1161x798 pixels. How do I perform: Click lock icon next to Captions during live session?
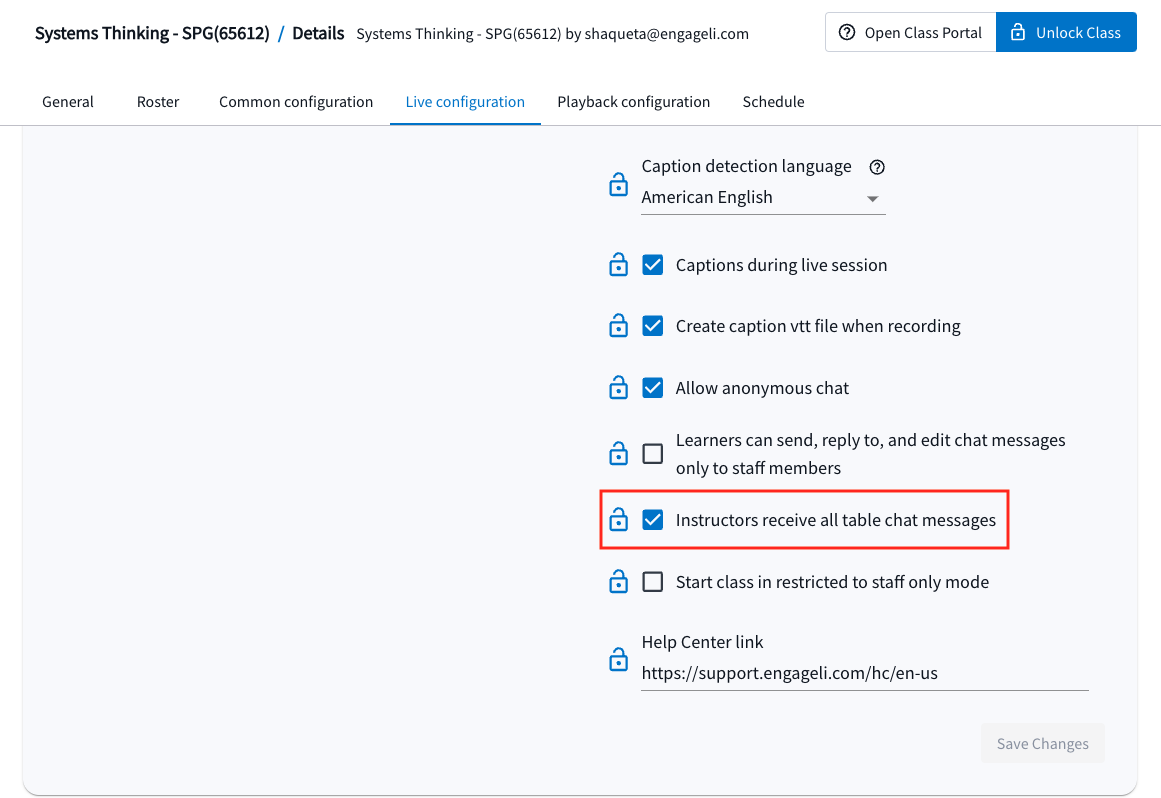point(618,264)
